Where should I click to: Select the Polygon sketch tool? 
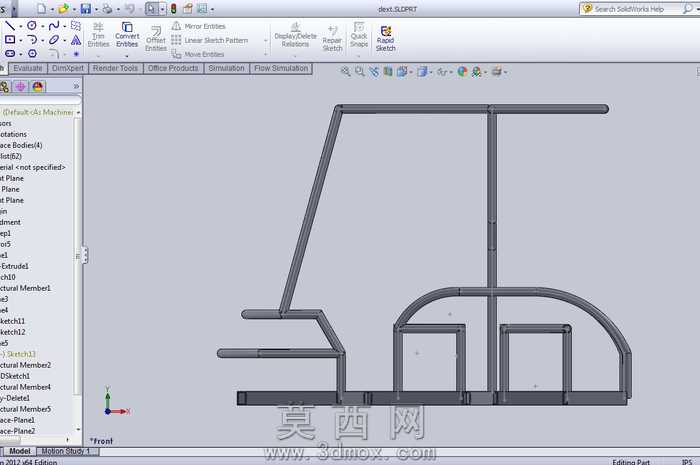[x=32, y=54]
